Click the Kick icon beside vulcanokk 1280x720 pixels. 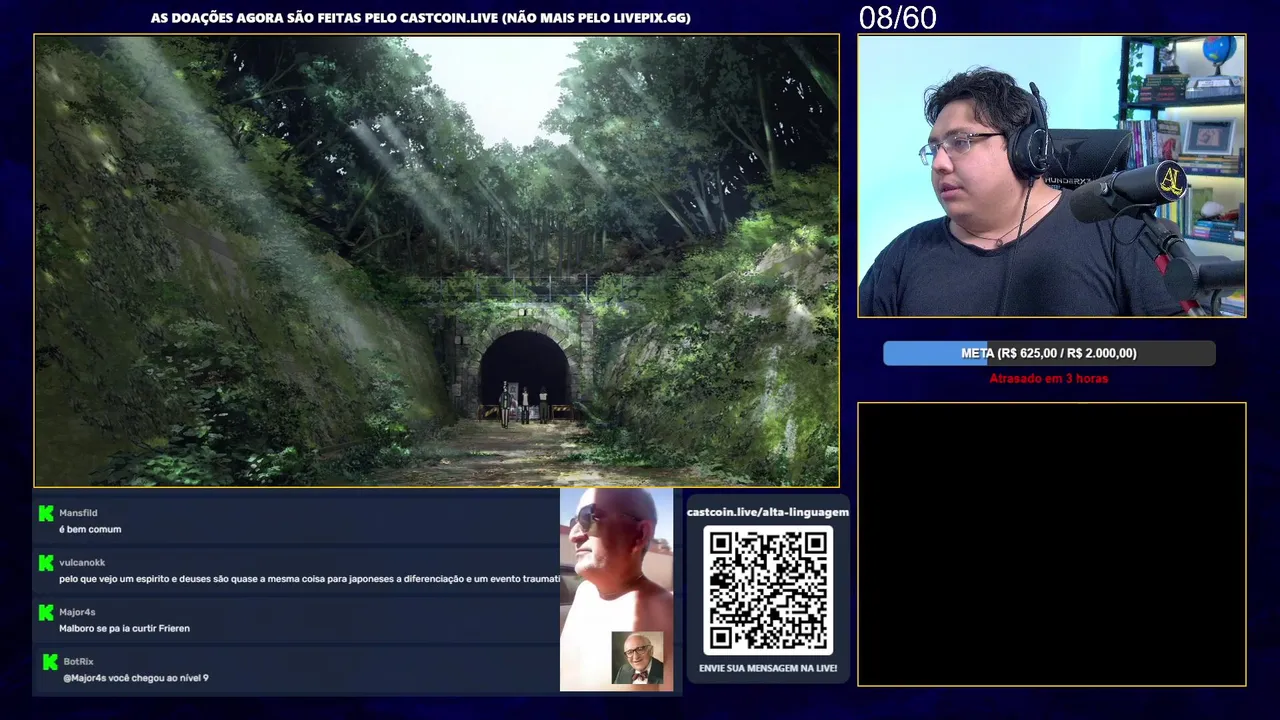46,563
